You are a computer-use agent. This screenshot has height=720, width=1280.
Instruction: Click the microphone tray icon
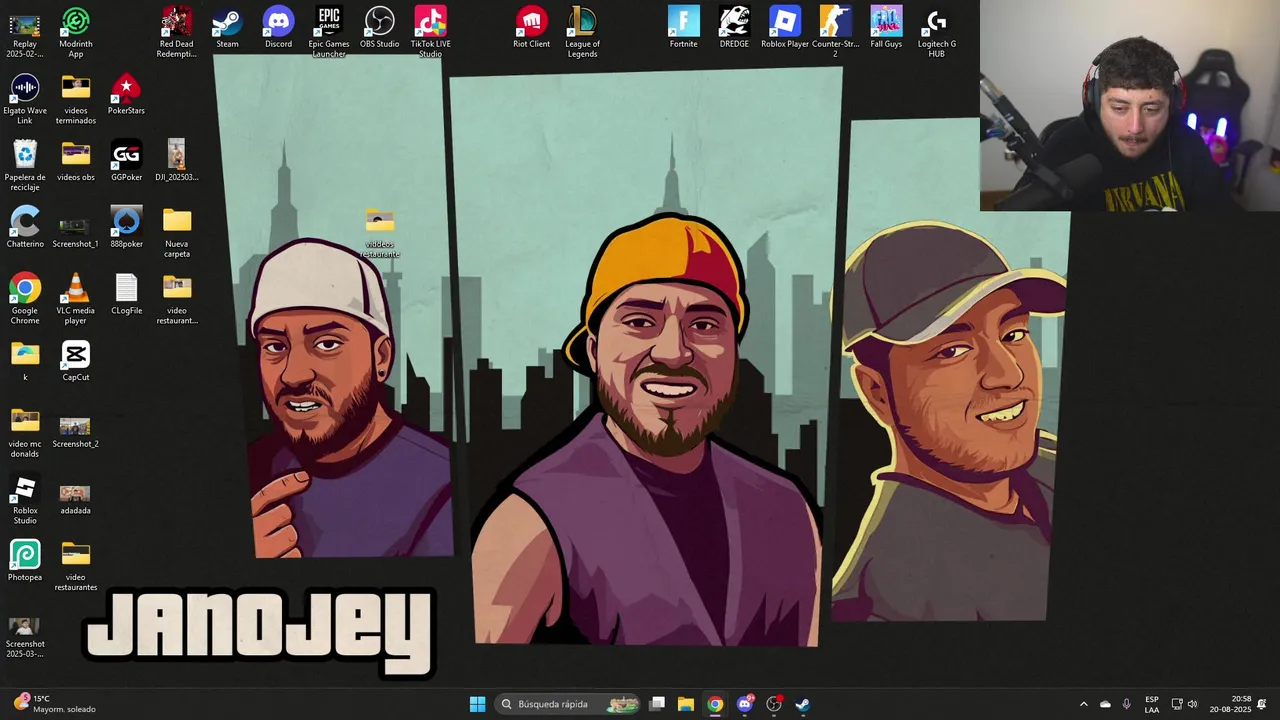click(x=1127, y=704)
